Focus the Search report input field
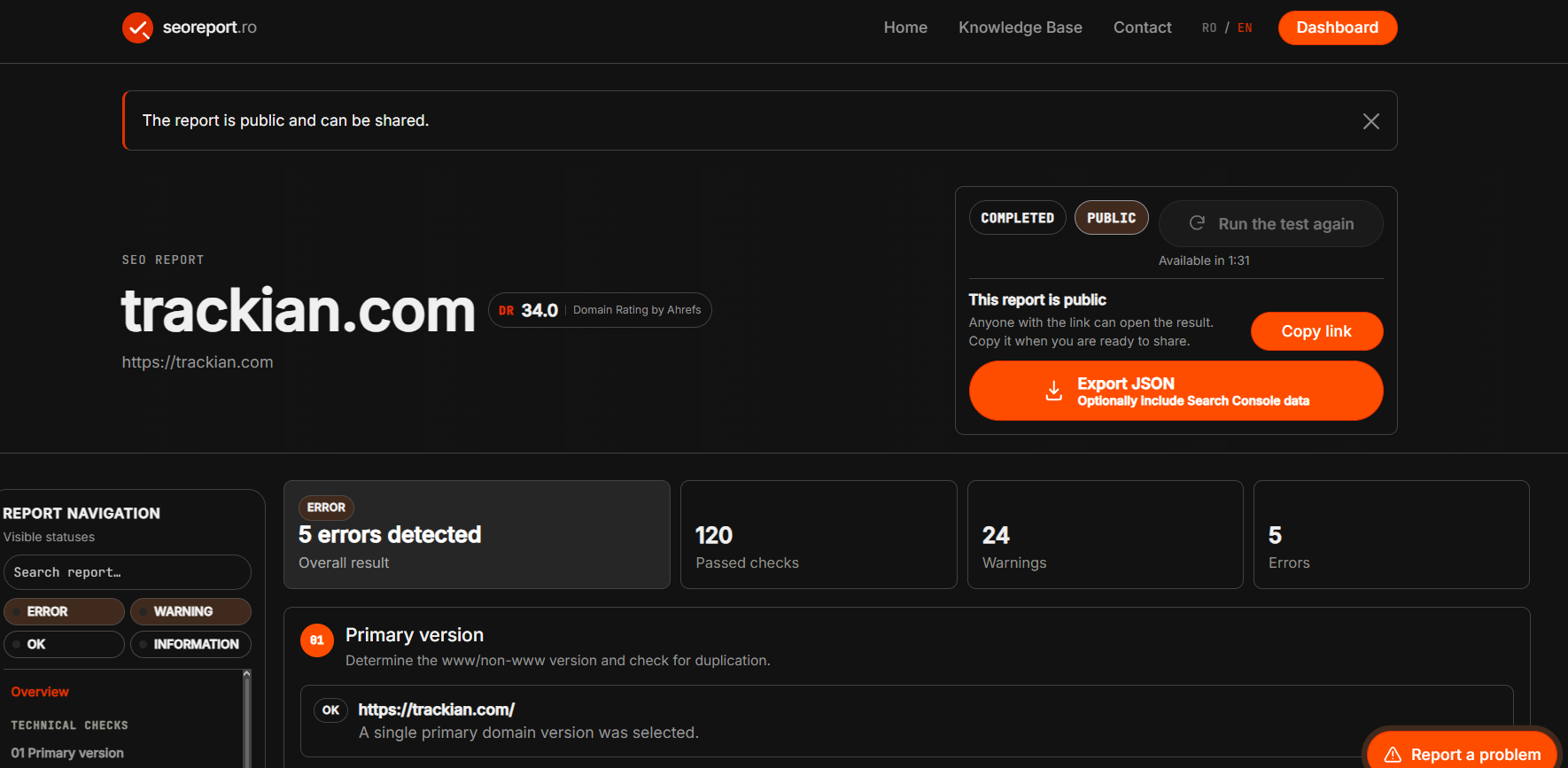The width and height of the screenshot is (1568, 768). pyautogui.click(x=128, y=572)
